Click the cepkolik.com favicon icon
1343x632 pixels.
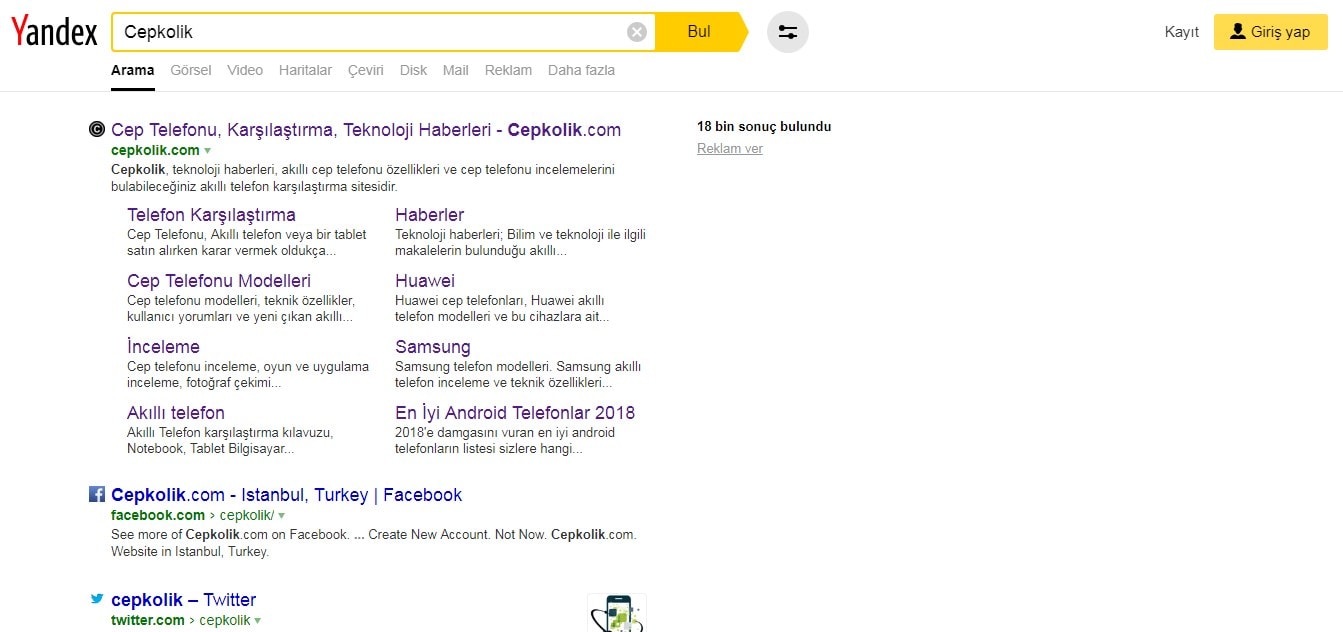[97, 129]
